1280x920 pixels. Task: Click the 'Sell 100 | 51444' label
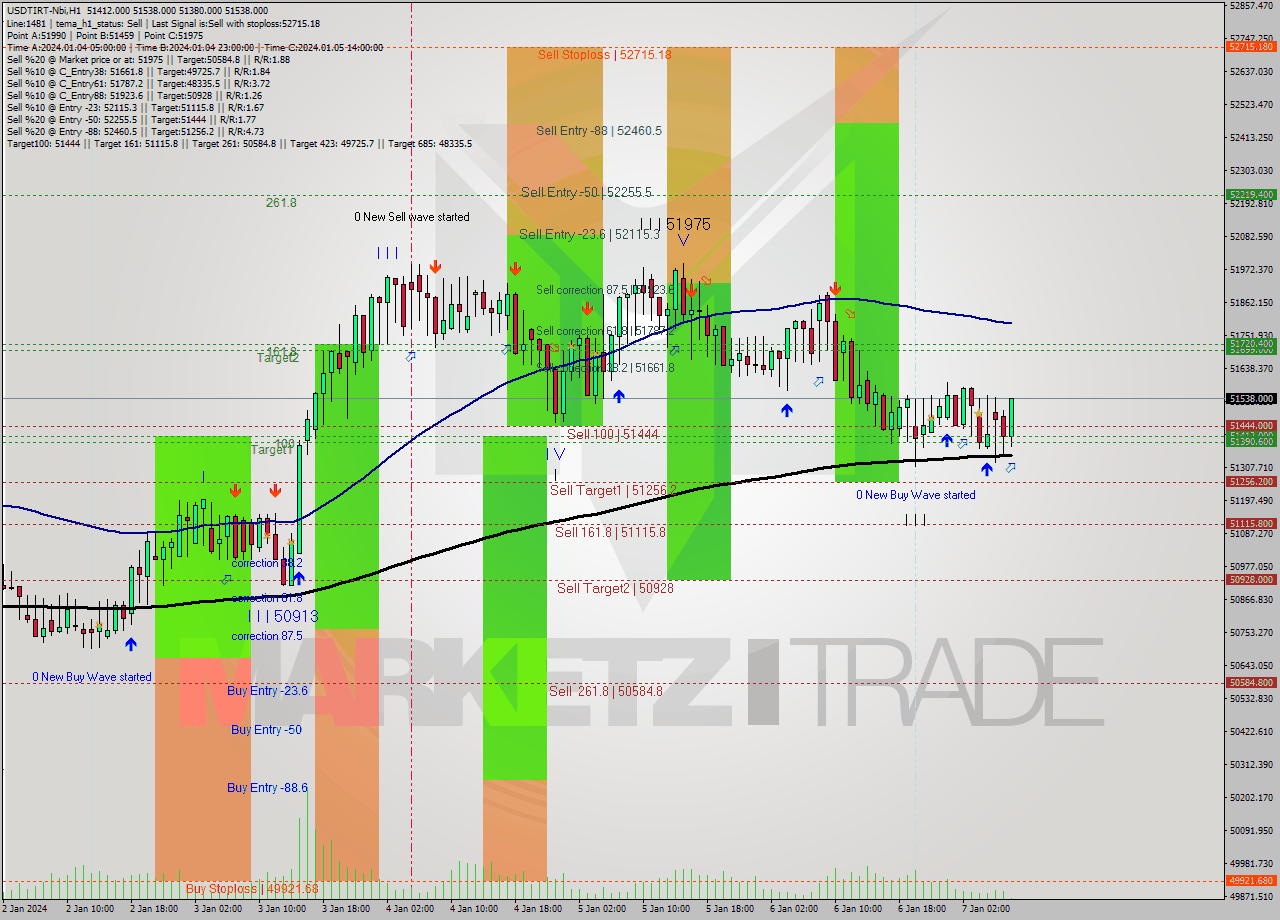(613, 434)
